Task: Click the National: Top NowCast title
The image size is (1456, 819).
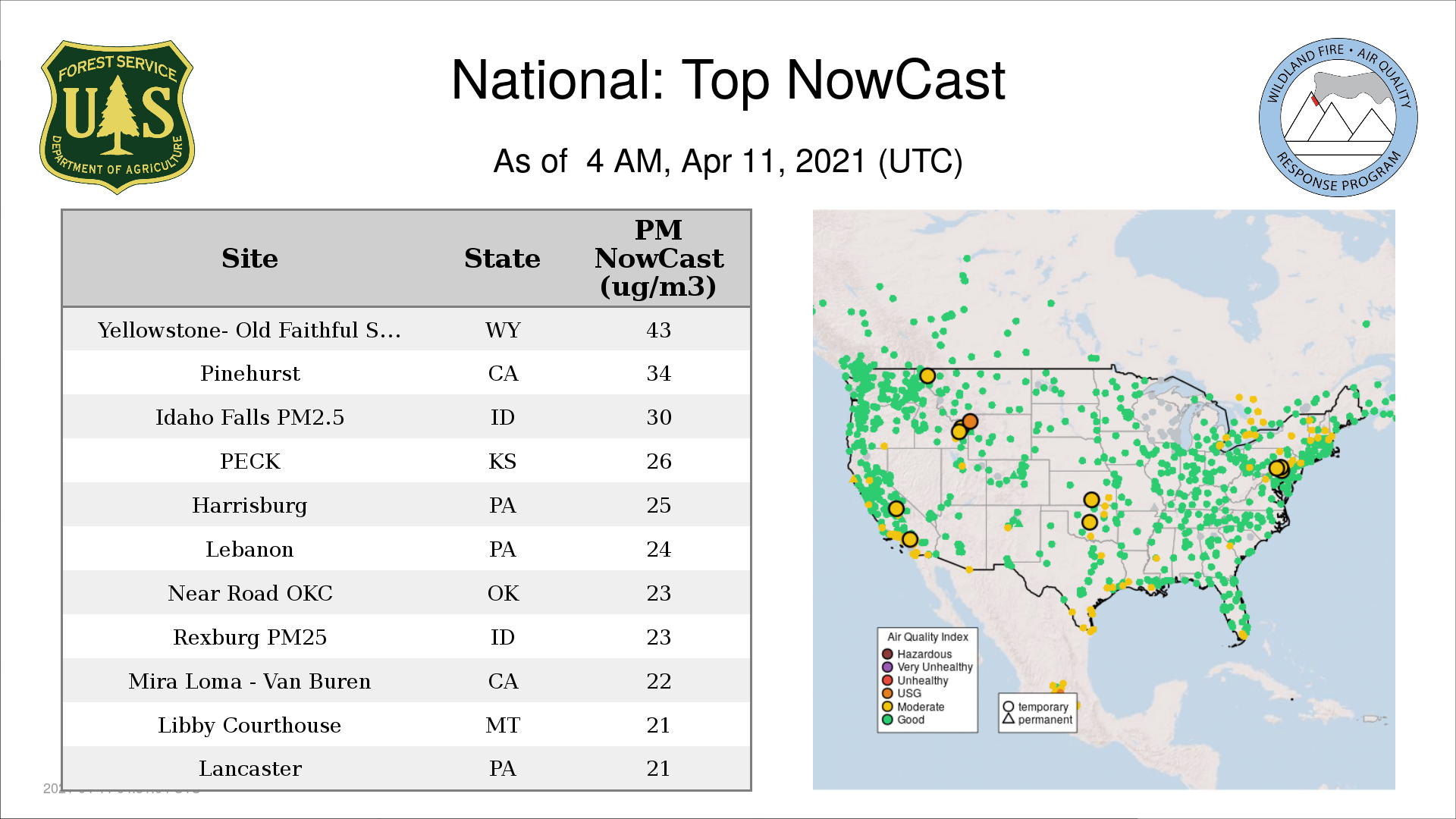Action: click(727, 80)
